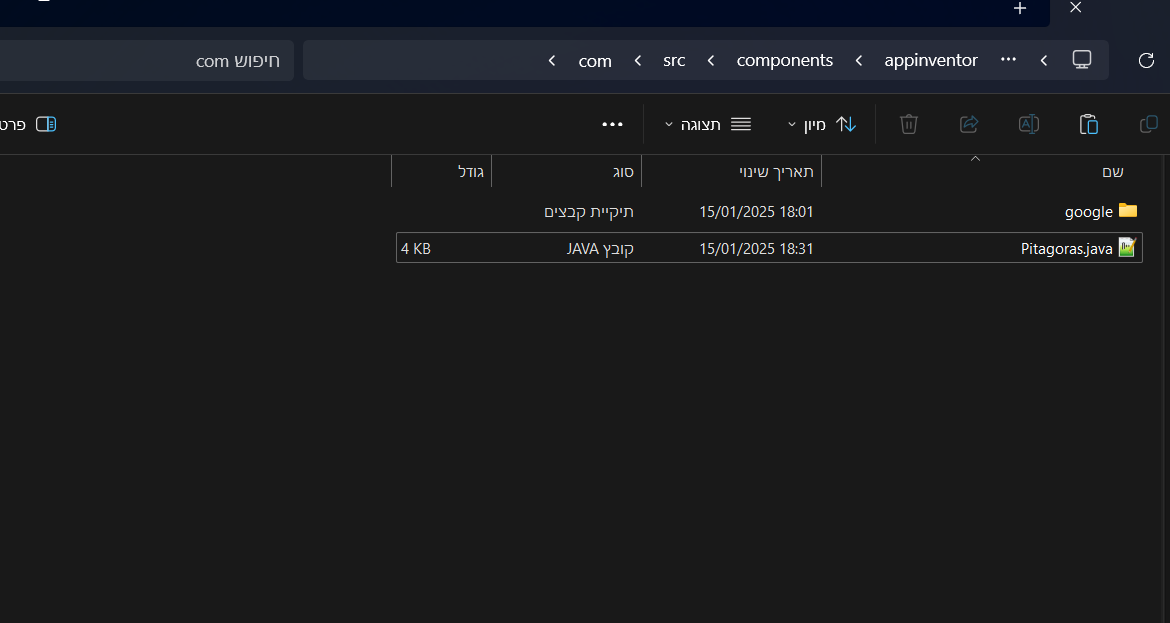Viewport: 1170px width, 623px height.
Task: Go to components in the breadcrumb path
Action: pos(784,61)
